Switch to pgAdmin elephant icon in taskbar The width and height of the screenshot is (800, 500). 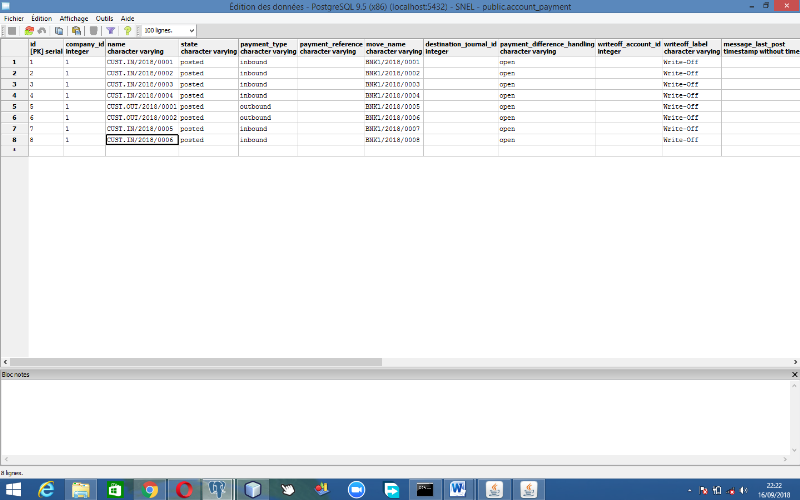pyautogui.click(x=217, y=490)
